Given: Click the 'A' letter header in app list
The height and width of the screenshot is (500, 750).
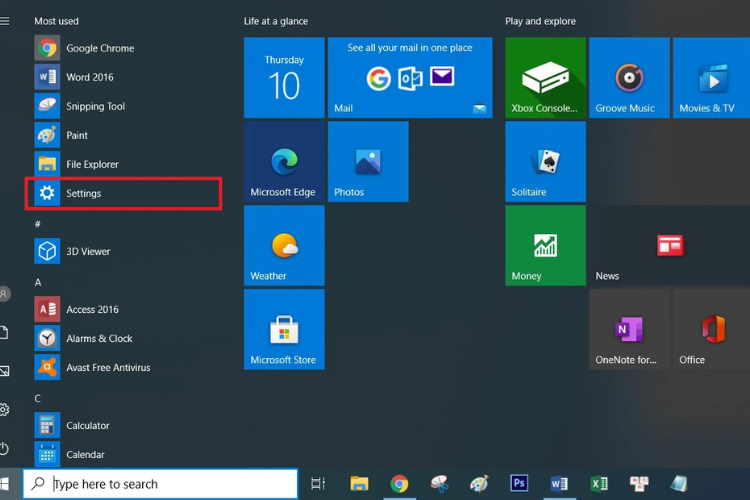Looking at the screenshot, I should click(38, 282).
